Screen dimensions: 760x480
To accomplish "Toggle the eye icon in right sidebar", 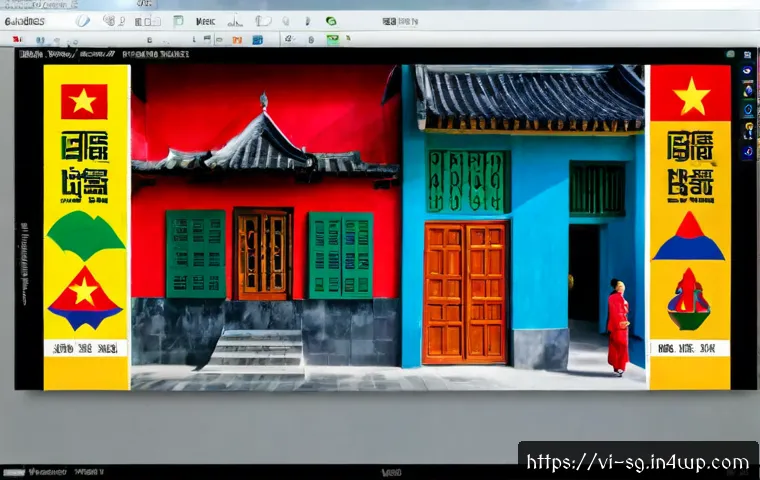I will coord(748,71).
